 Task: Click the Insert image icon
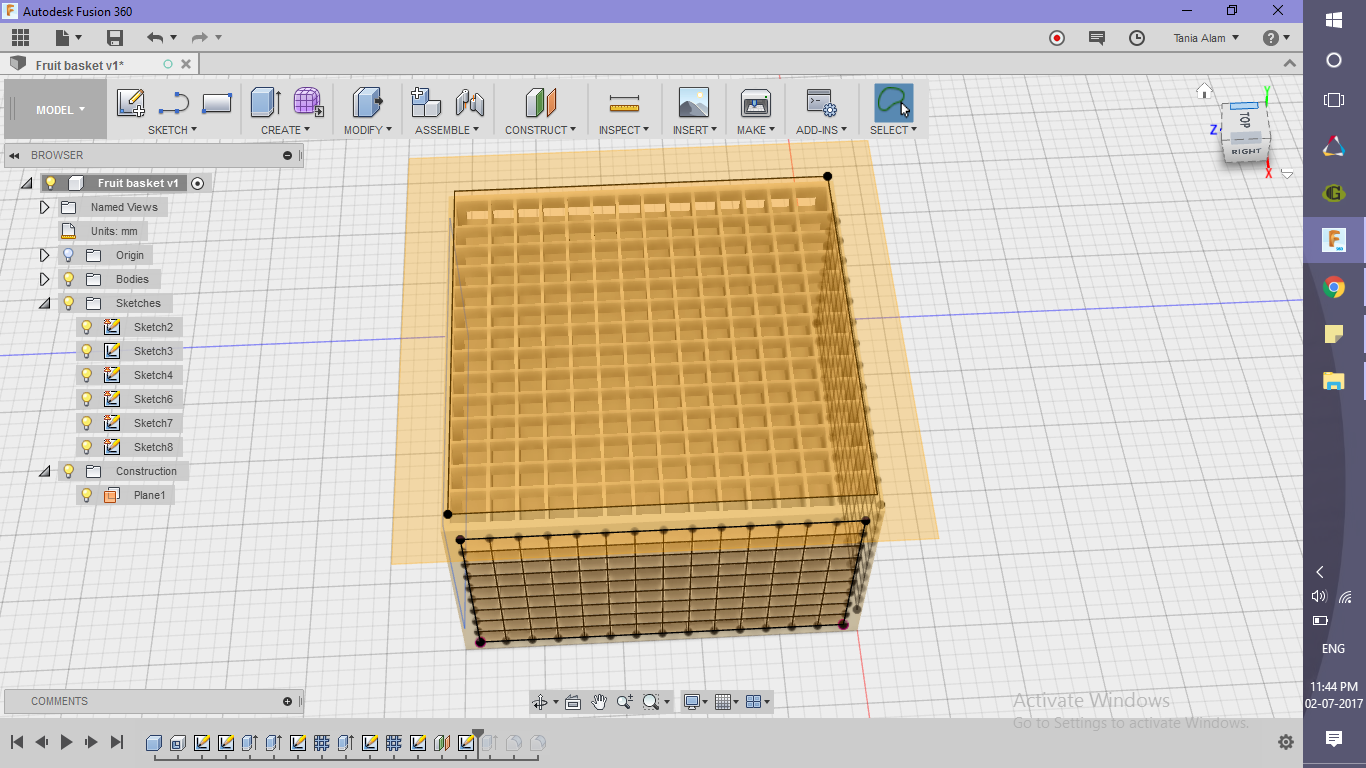(694, 103)
